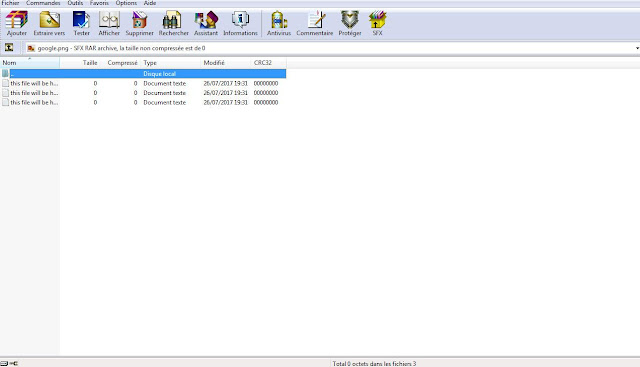Open the Commandes menu
The image size is (640, 367).
point(43,3)
